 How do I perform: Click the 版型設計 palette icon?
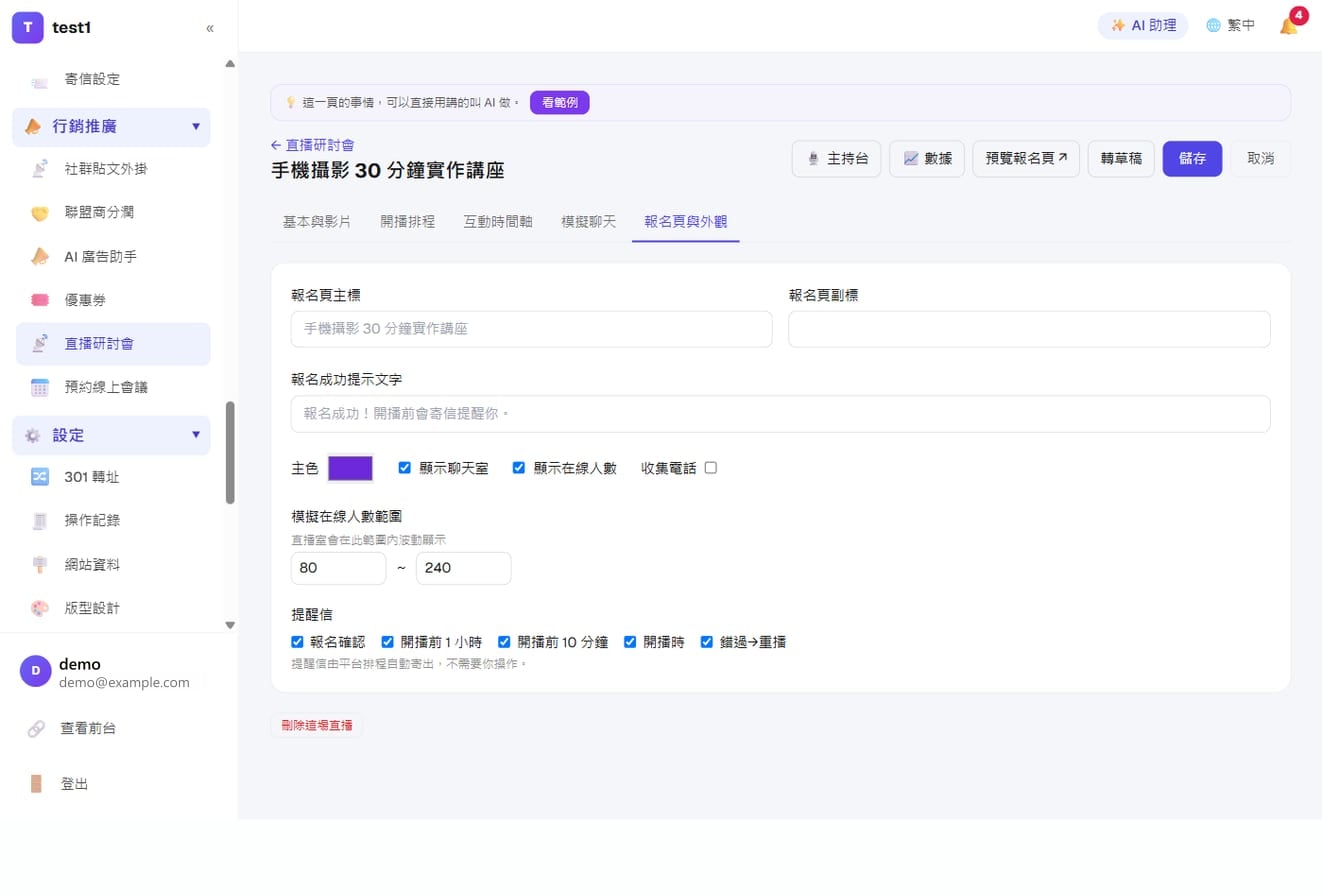[x=40, y=608]
